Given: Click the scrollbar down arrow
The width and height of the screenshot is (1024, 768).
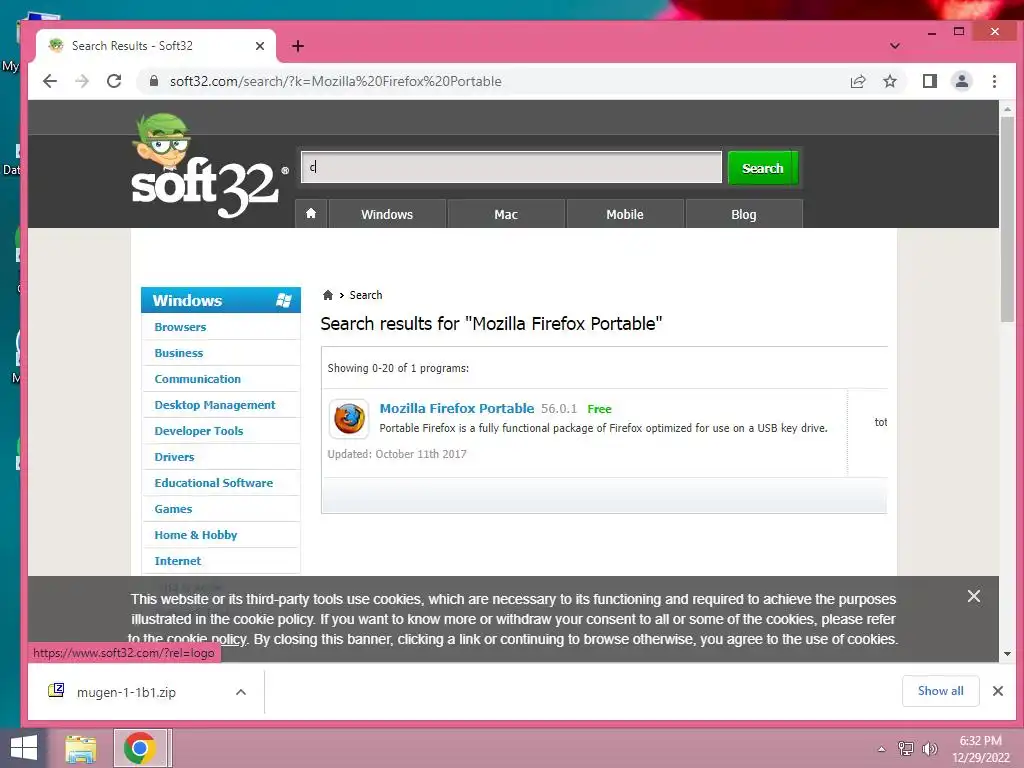Looking at the screenshot, I should pos(1007,654).
